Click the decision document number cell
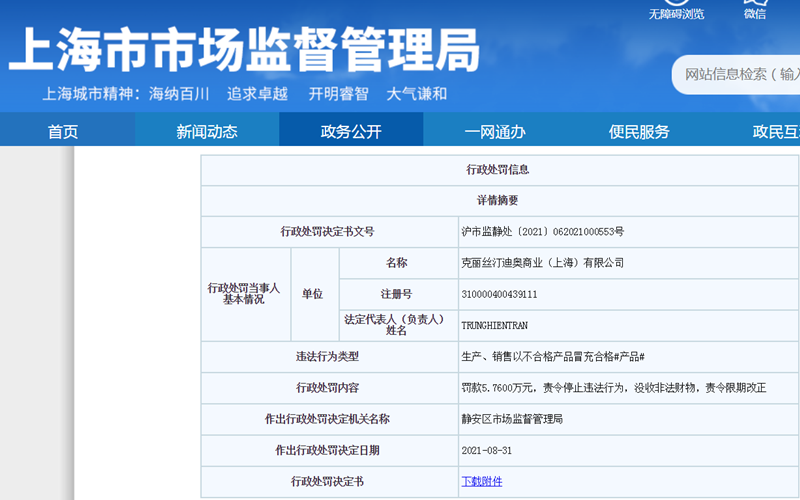Image resolution: width=800 pixels, height=500 pixels. 628,232
